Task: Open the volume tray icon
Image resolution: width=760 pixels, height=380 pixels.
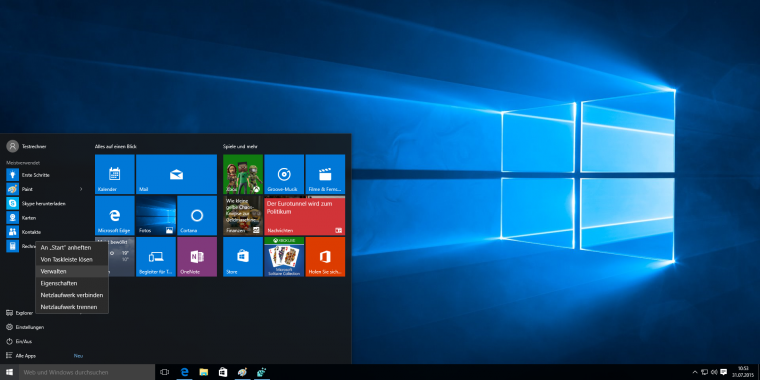Action: tap(714, 372)
